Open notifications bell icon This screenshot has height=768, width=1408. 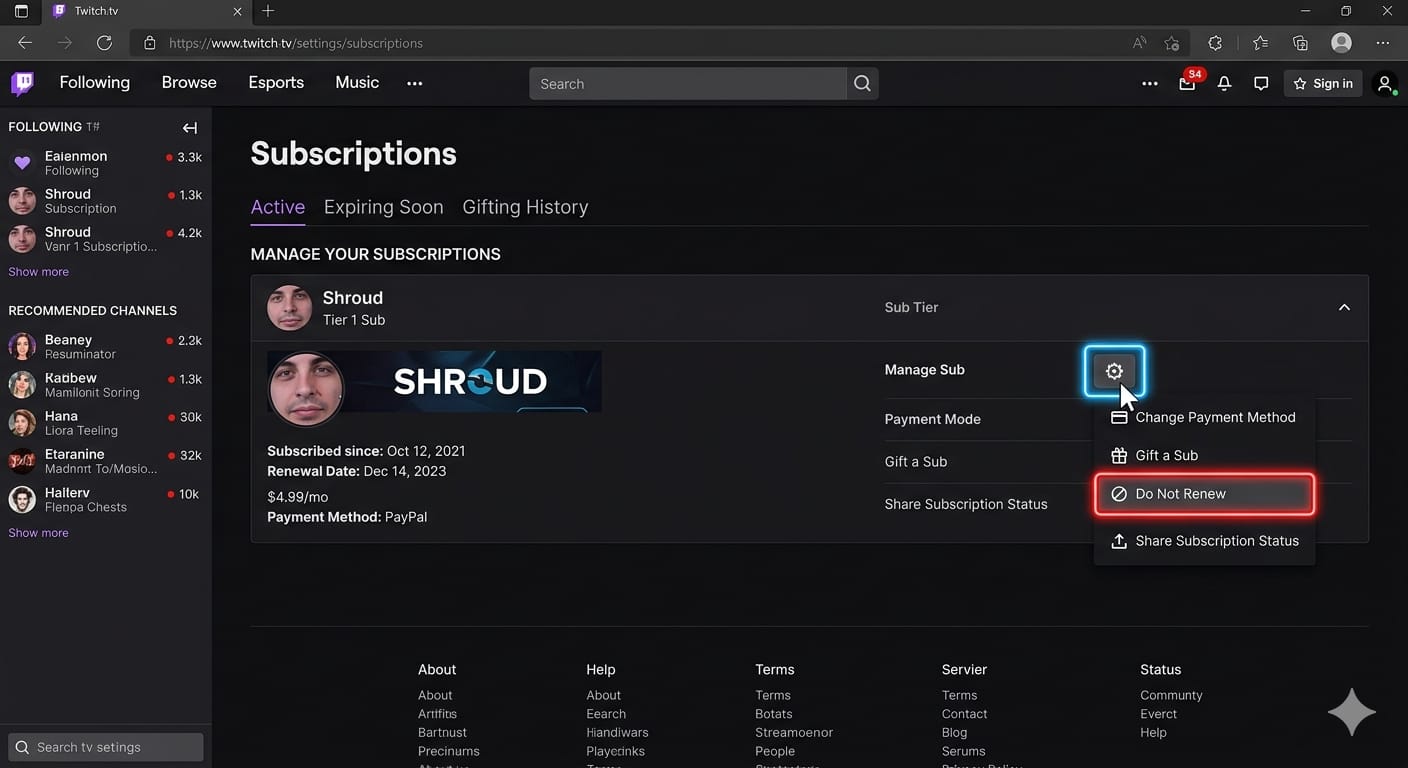(1224, 84)
